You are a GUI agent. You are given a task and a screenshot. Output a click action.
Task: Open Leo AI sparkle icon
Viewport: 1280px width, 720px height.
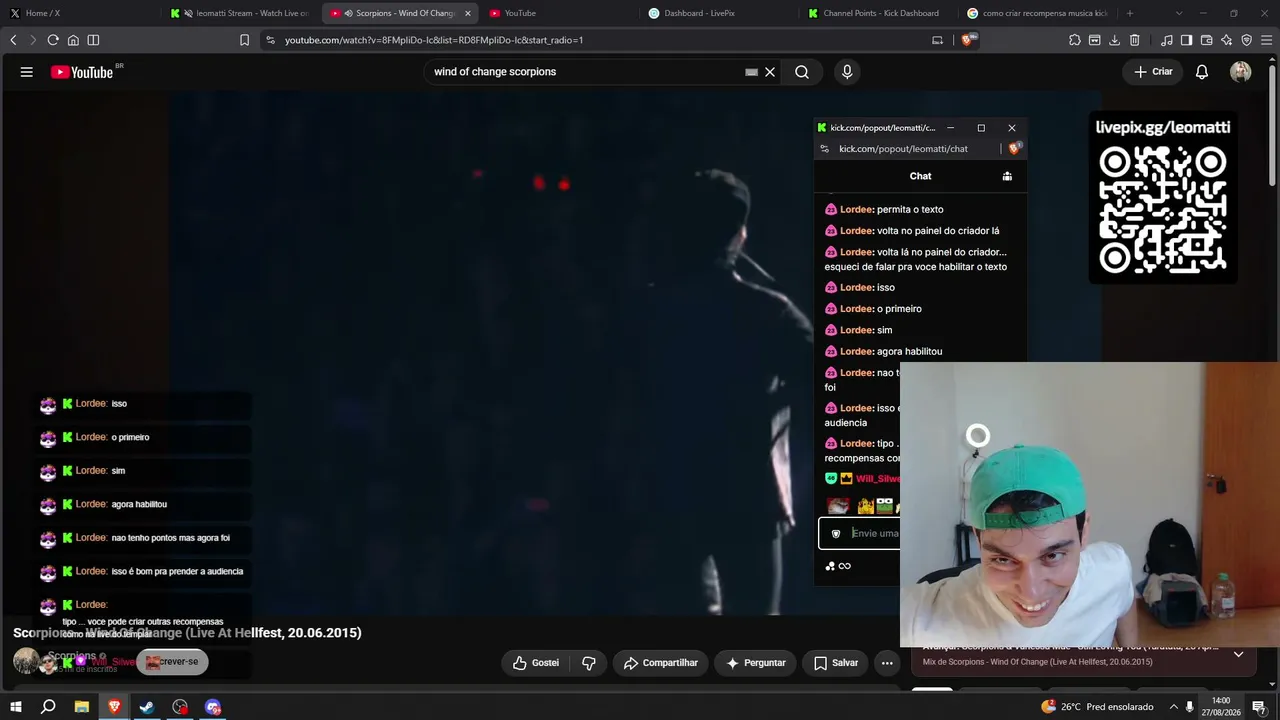pos(1227,40)
